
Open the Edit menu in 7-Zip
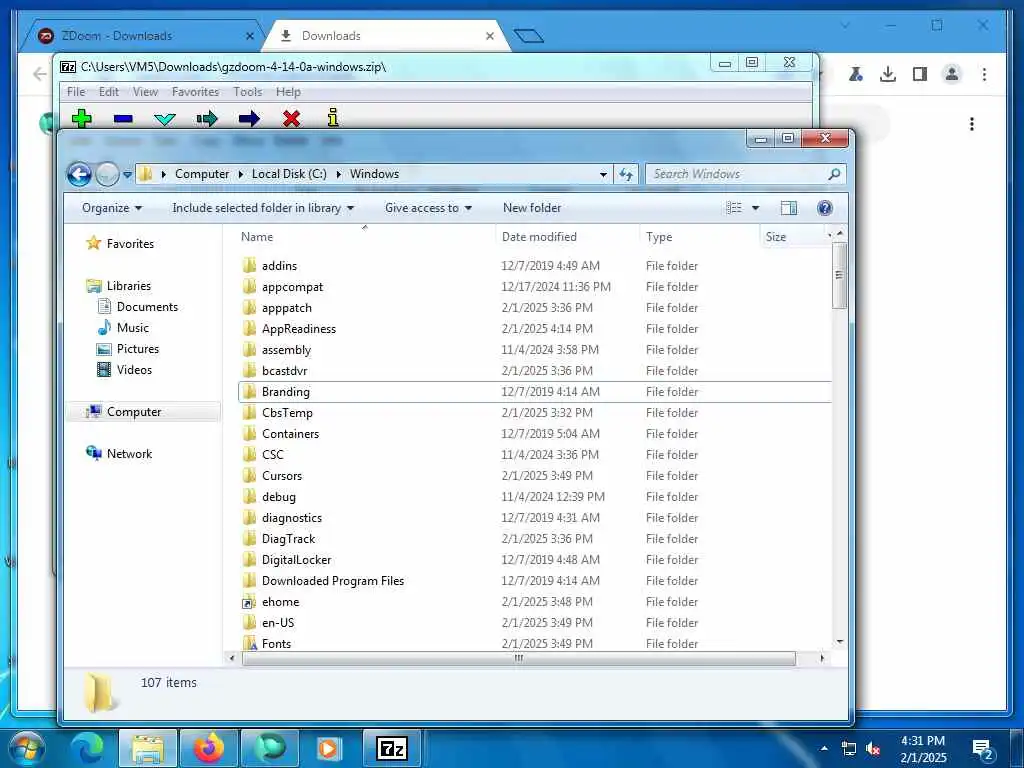tap(108, 92)
